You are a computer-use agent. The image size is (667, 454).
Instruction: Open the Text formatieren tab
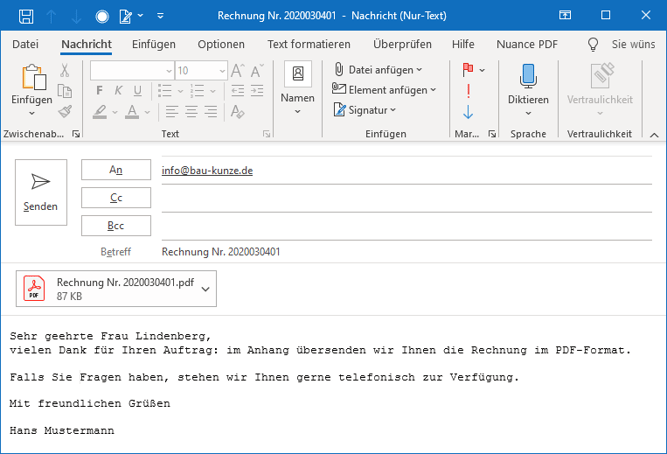(309, 44)
